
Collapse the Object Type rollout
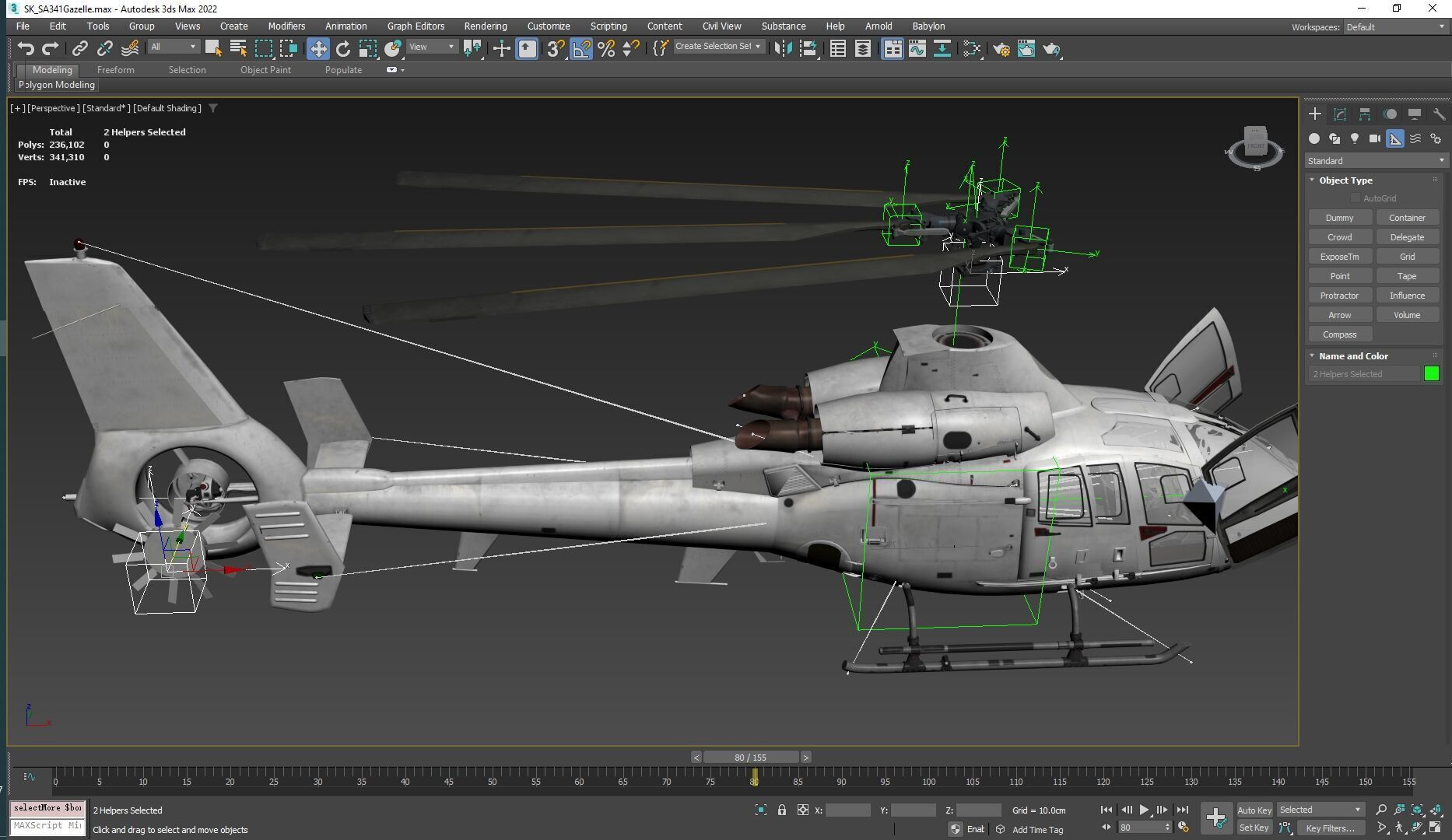click(x=1312, y=180)
